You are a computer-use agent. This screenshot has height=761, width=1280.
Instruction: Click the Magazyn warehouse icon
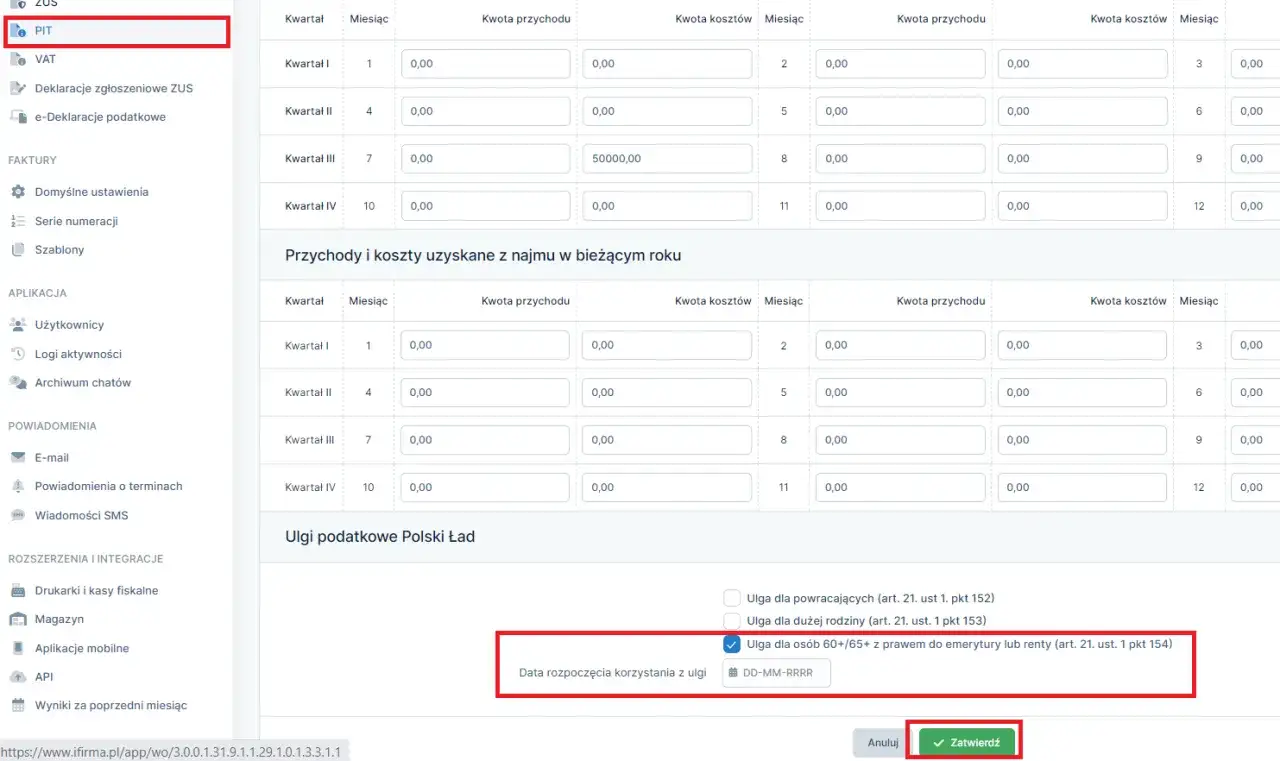pyautogui.click(x=17, y=620)
